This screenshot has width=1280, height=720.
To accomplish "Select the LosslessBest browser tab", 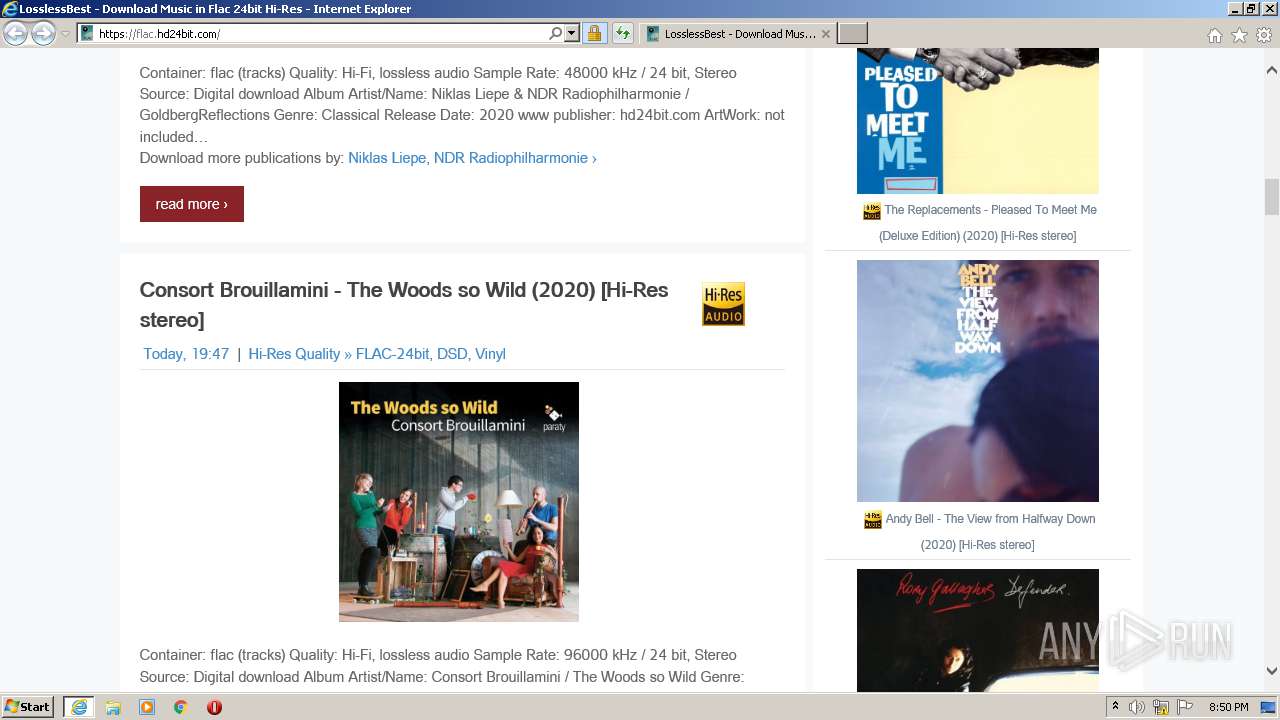I will [x=738, y=34].
